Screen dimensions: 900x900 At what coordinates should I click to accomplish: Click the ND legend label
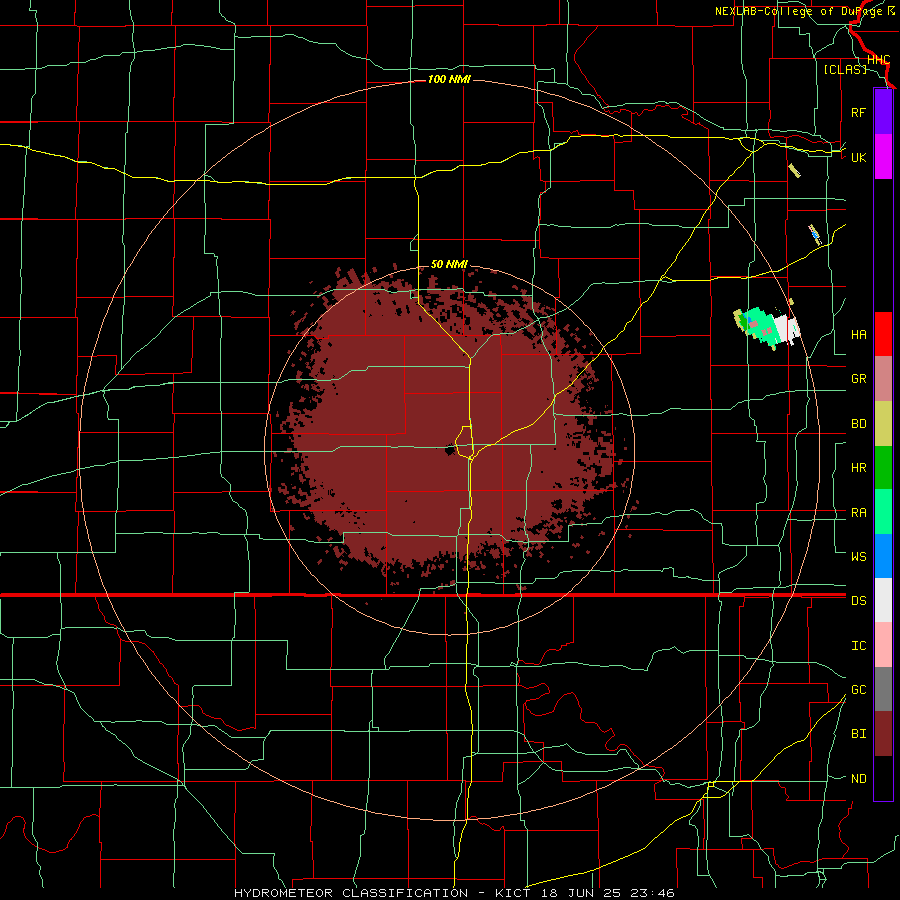pos(858,778)
